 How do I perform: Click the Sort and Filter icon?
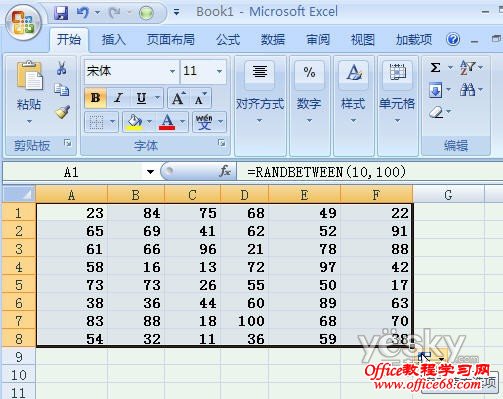tap(467, 68)
